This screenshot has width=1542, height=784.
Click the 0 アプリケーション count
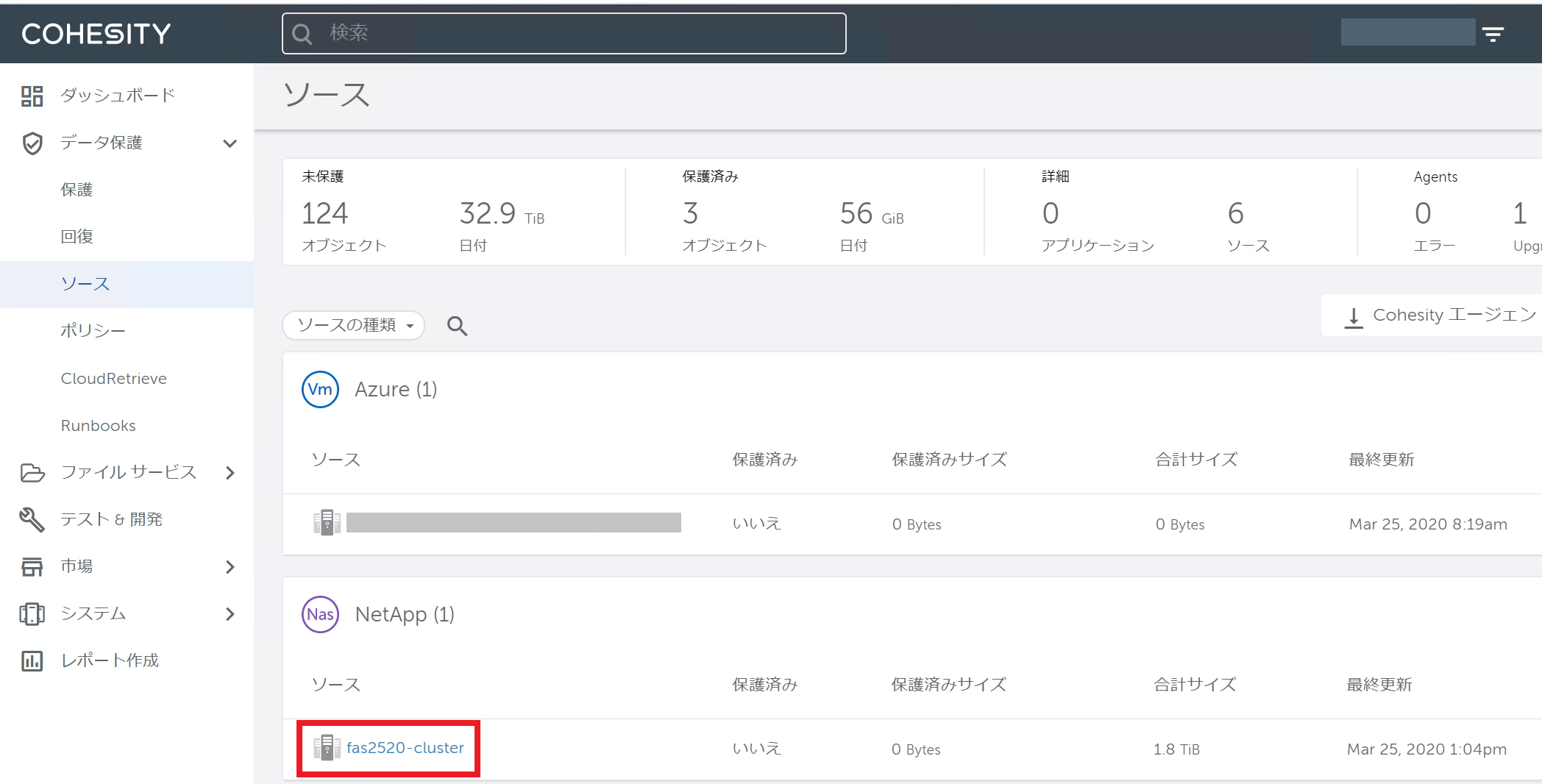tap(1051, 214)
